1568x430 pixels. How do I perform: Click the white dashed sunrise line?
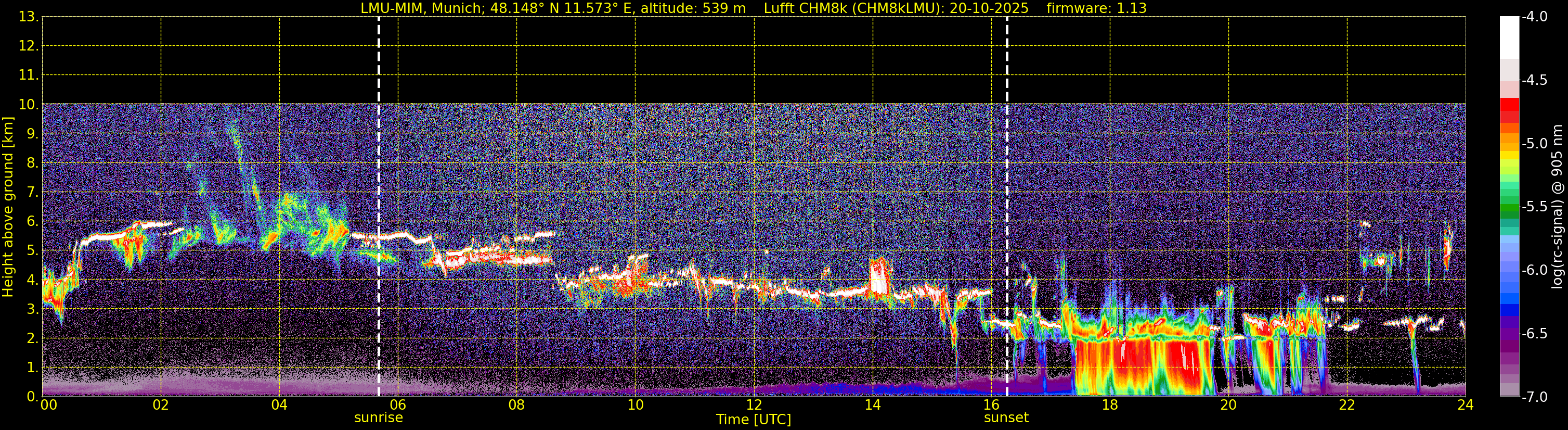point(379,207)
